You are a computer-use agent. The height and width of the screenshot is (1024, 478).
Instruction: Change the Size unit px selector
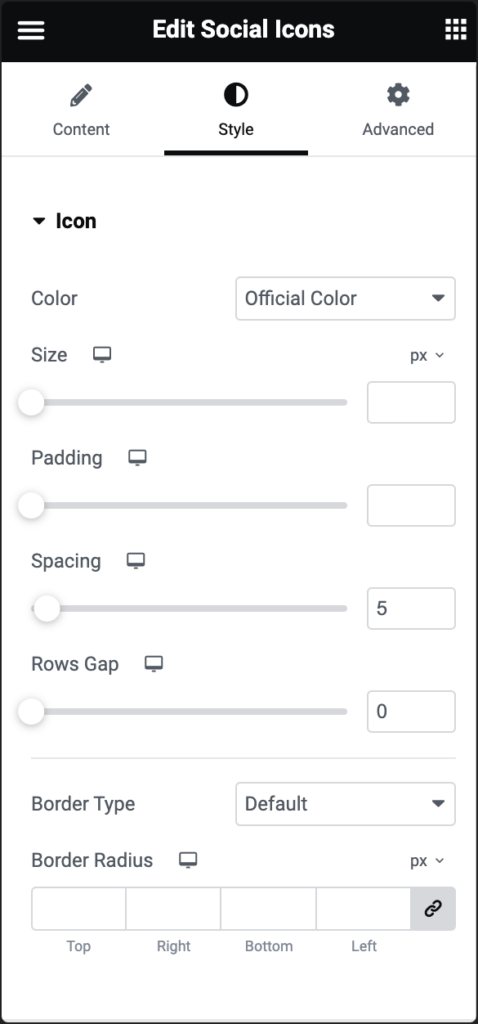[x=427, y=355]
